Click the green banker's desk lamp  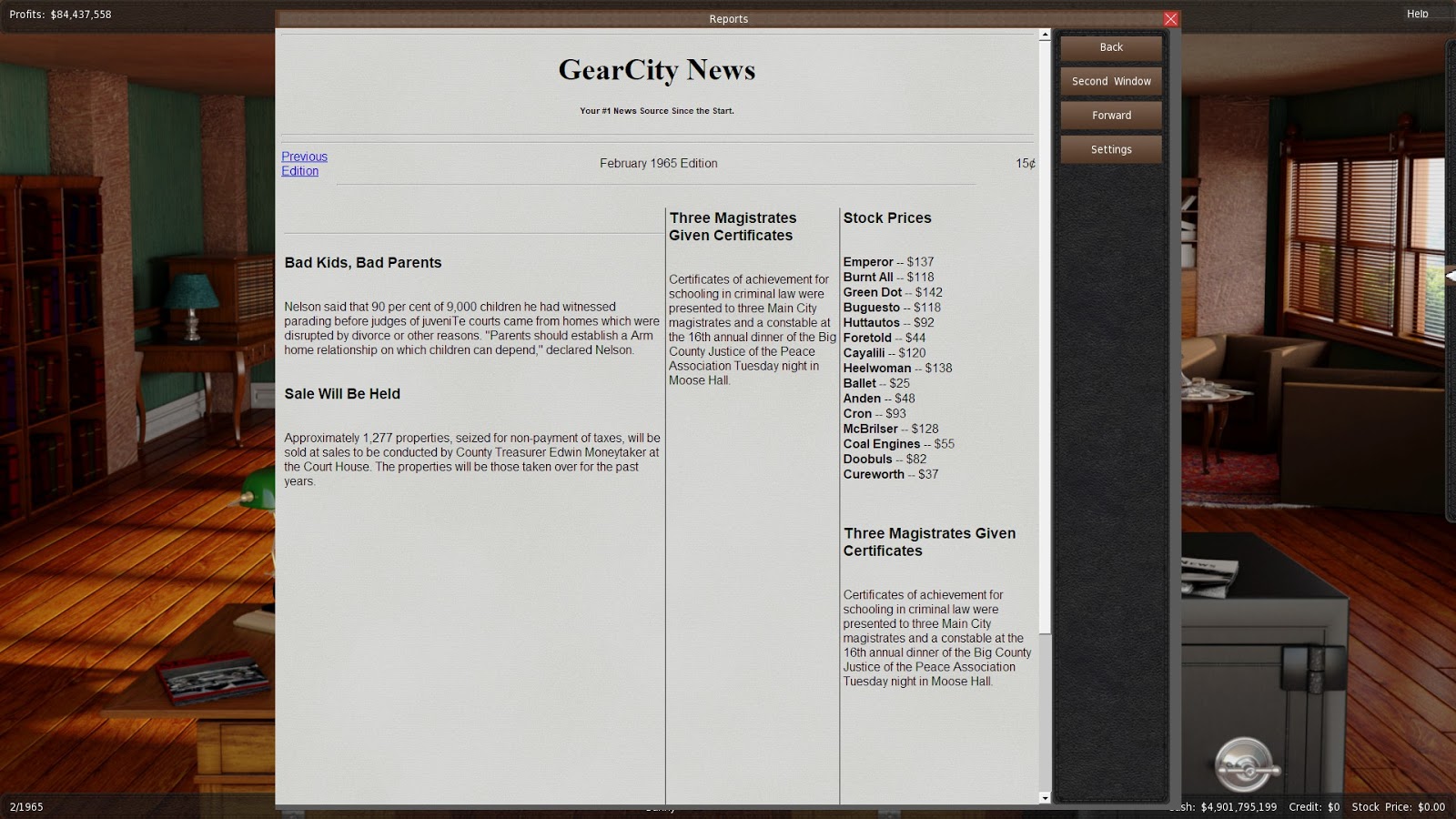click(258, 491)
